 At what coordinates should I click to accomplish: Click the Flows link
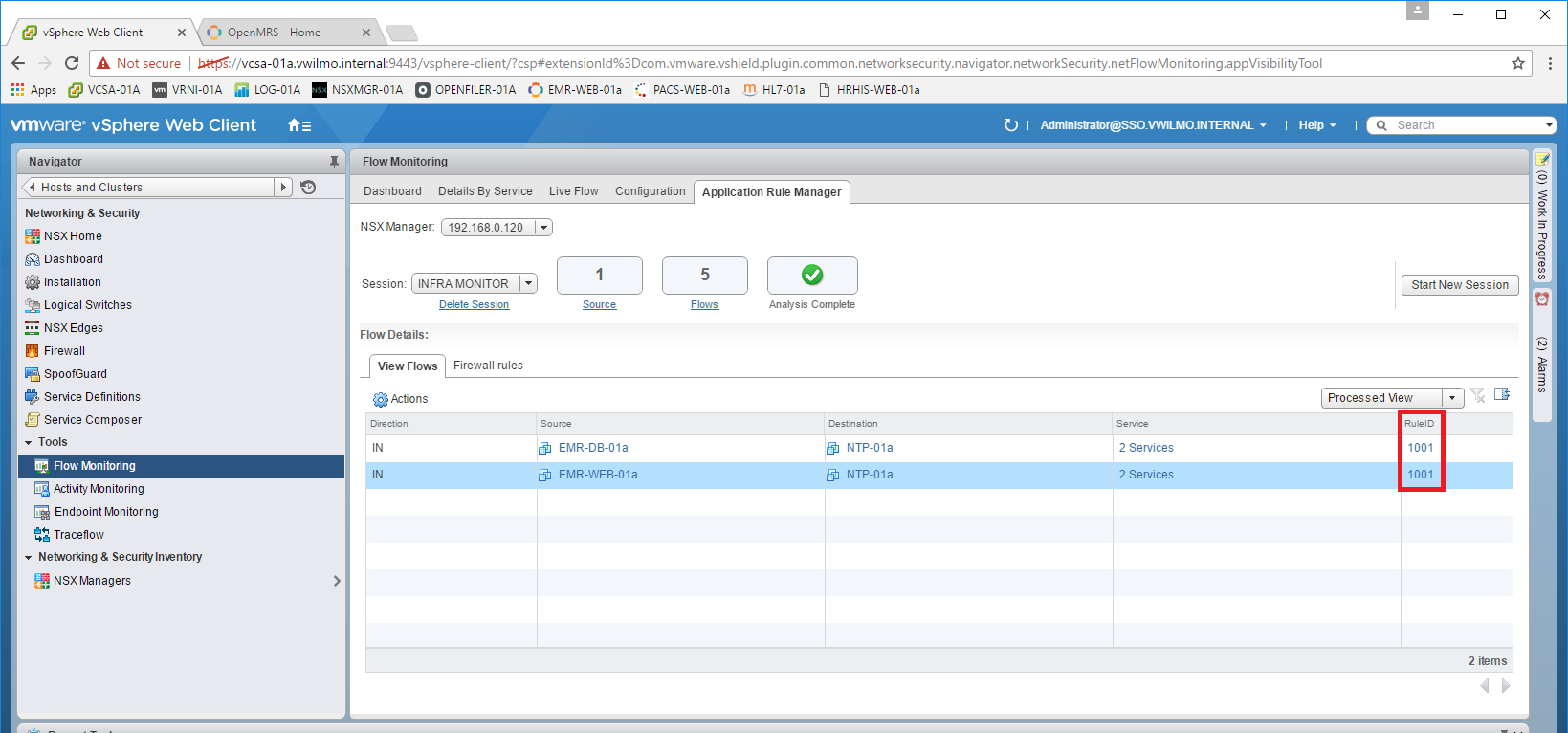pos(704,305)
